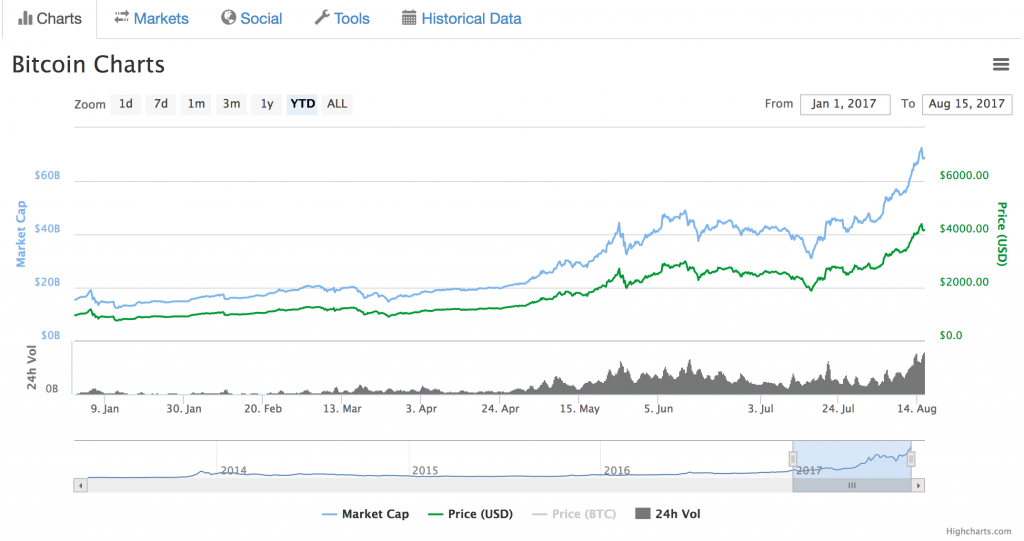The image size is (1024, 541).
Task: Click the calendar icon beside Historical Data
Action: coord(409,18)
